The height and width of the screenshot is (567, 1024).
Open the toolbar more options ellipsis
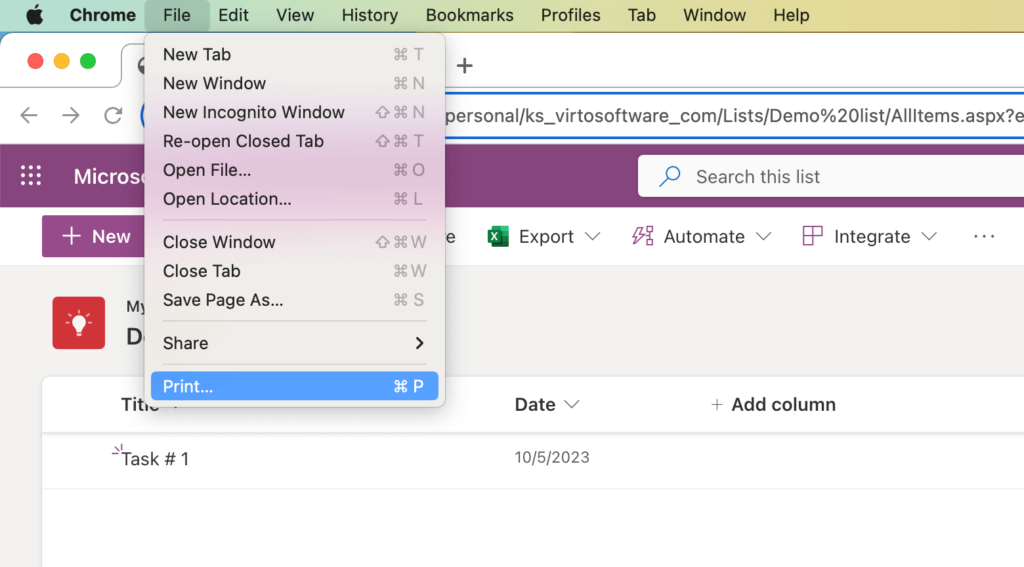(x=984, y=236)
